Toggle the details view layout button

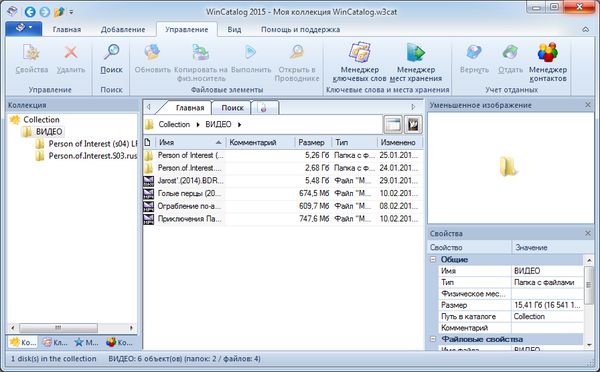pos(393,124)
